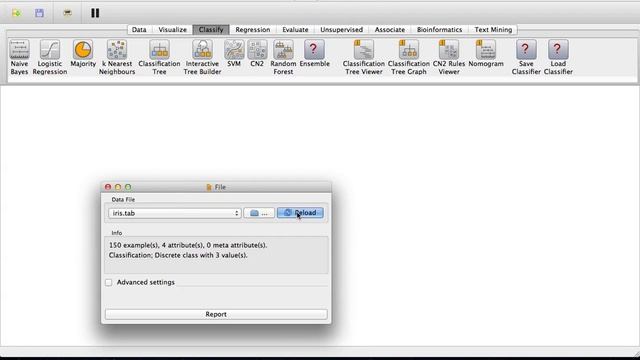Switch to the Data tab
This screenshot has height=360, width=640.
pyautogui.click(x=139, y=30)
